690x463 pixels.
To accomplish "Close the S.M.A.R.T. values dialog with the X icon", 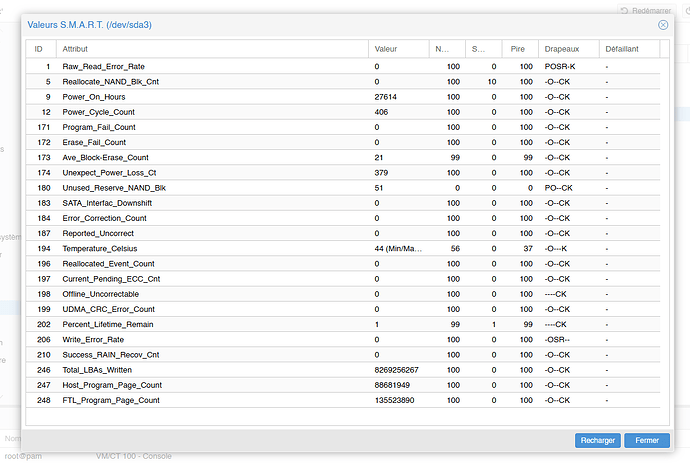I will coord(662,25).
